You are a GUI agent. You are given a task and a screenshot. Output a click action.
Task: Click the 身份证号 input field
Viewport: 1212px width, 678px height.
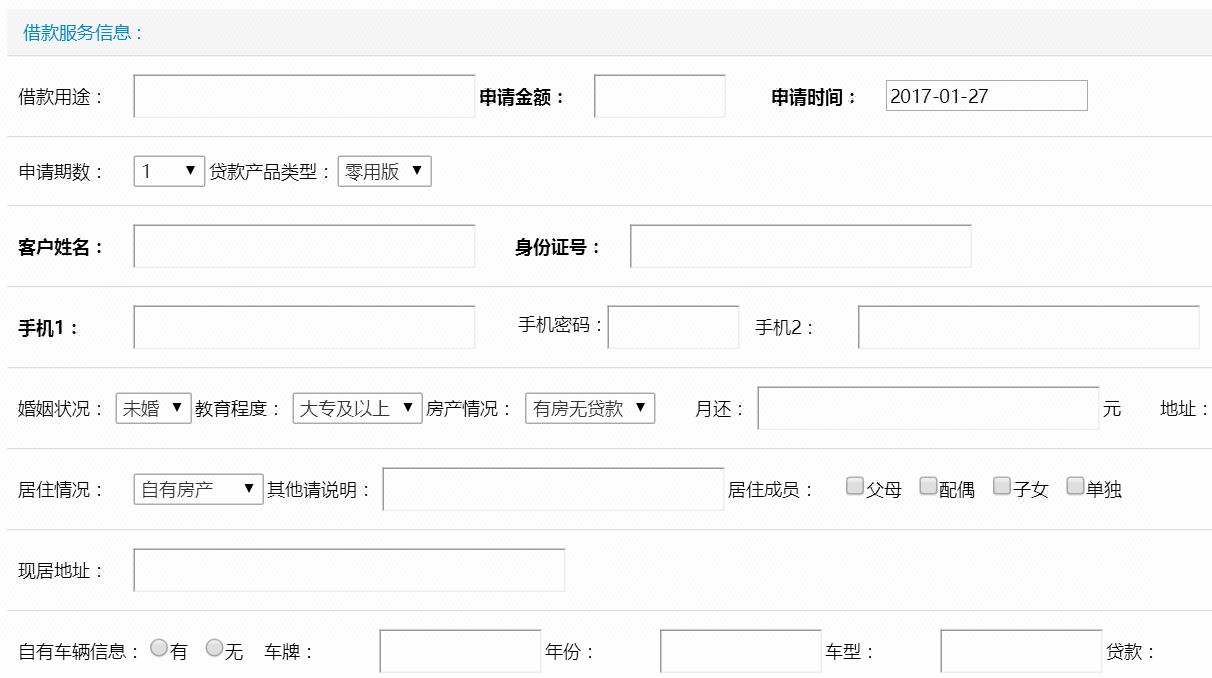pos(799,245)
